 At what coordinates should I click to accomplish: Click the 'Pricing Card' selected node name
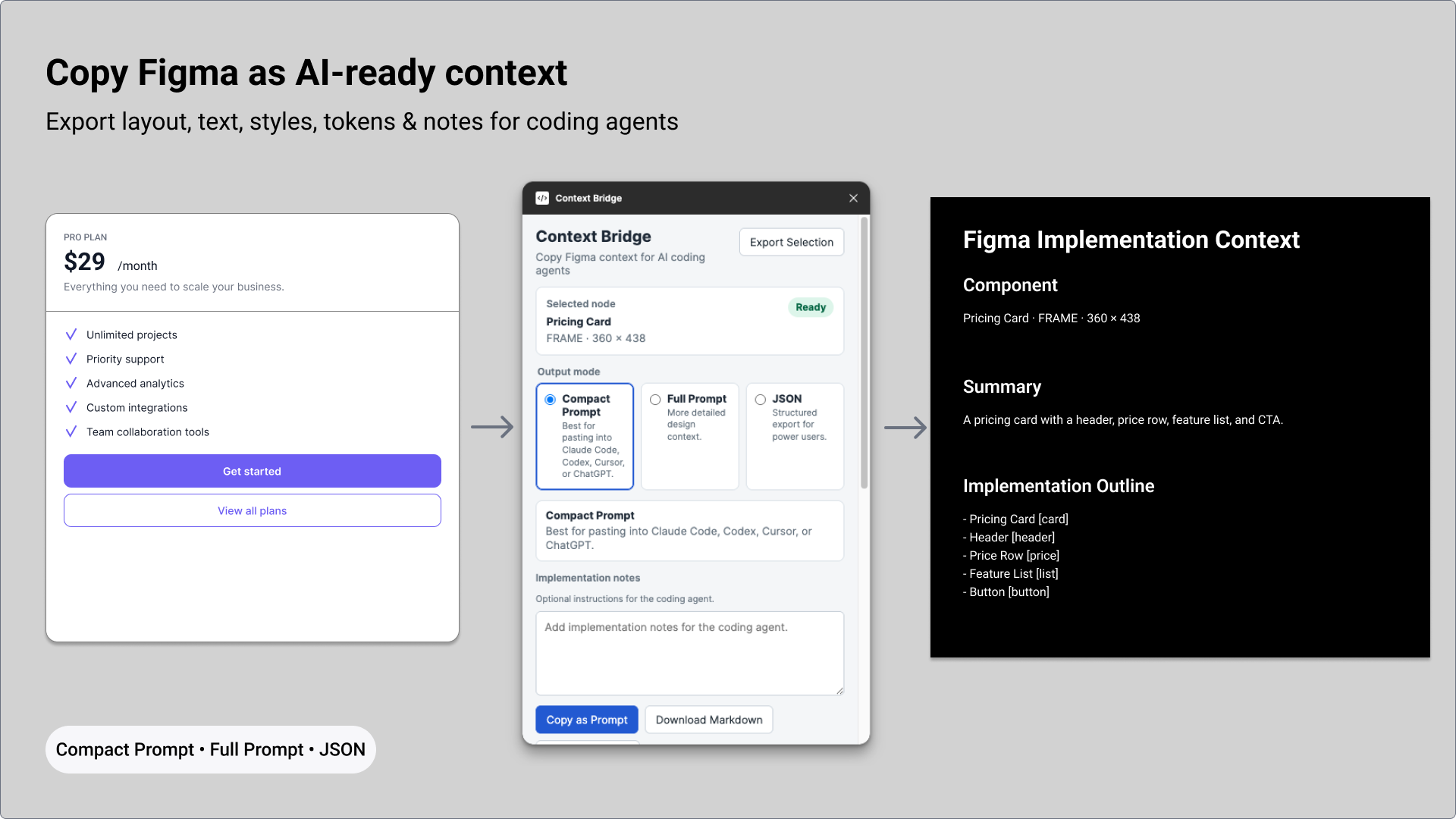[x=579, y=322]
